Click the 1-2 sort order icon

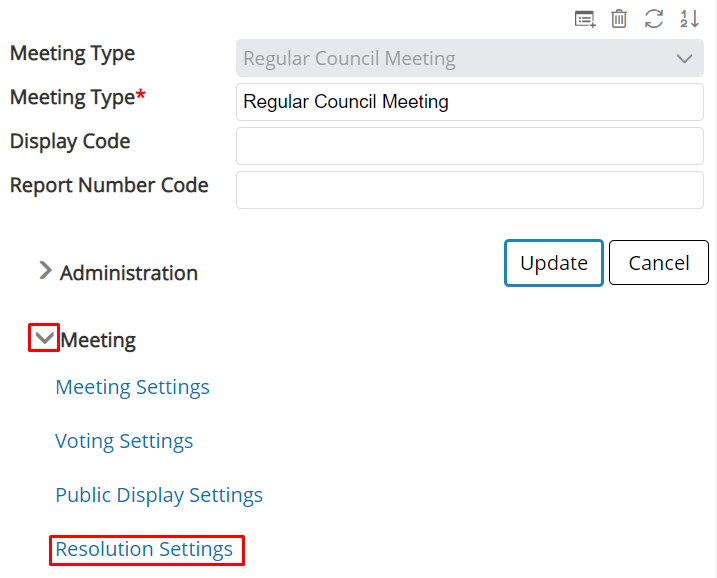(x=689, y=19)
